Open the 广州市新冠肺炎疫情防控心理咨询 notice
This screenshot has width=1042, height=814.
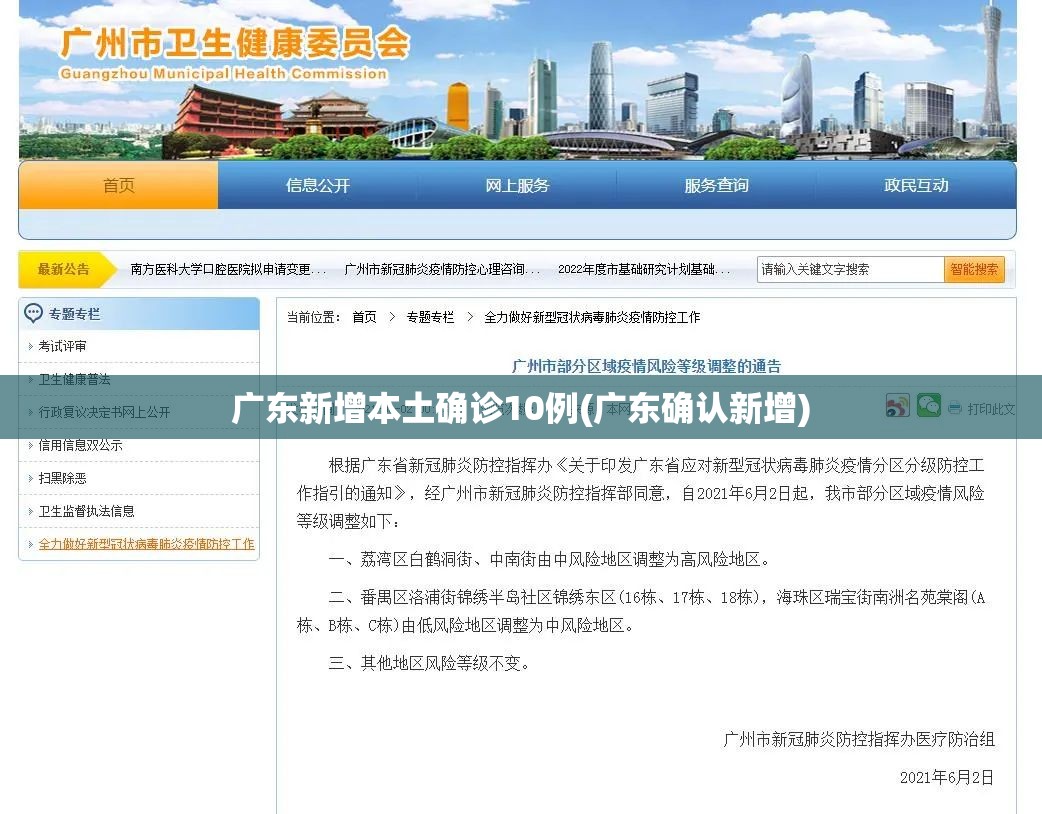pos(442,269)
